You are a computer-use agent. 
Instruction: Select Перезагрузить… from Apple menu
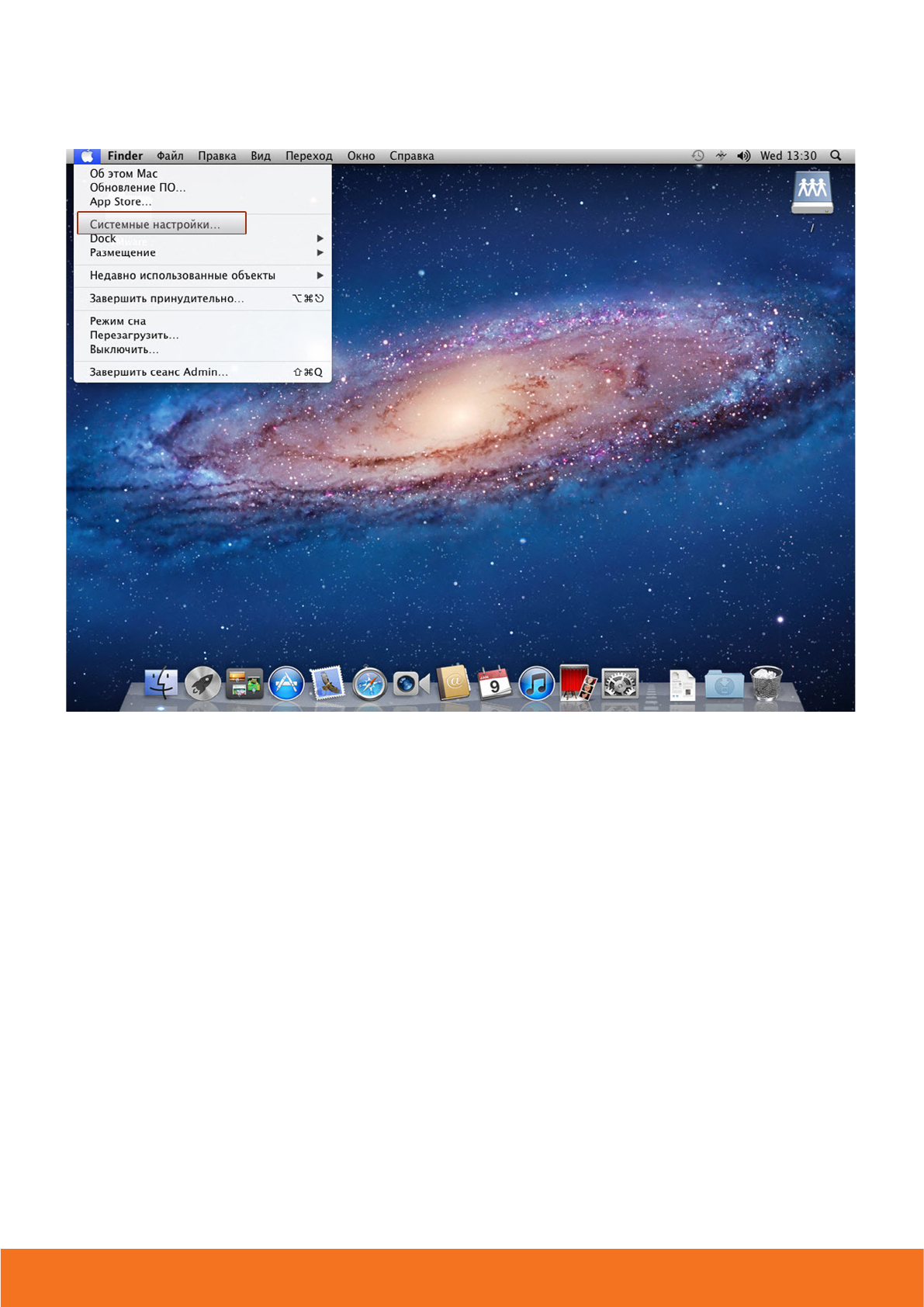[134, 335]
